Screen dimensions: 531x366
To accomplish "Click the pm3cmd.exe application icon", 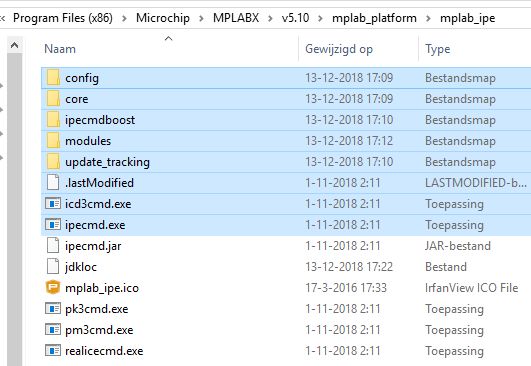I will tap(53, 329).
